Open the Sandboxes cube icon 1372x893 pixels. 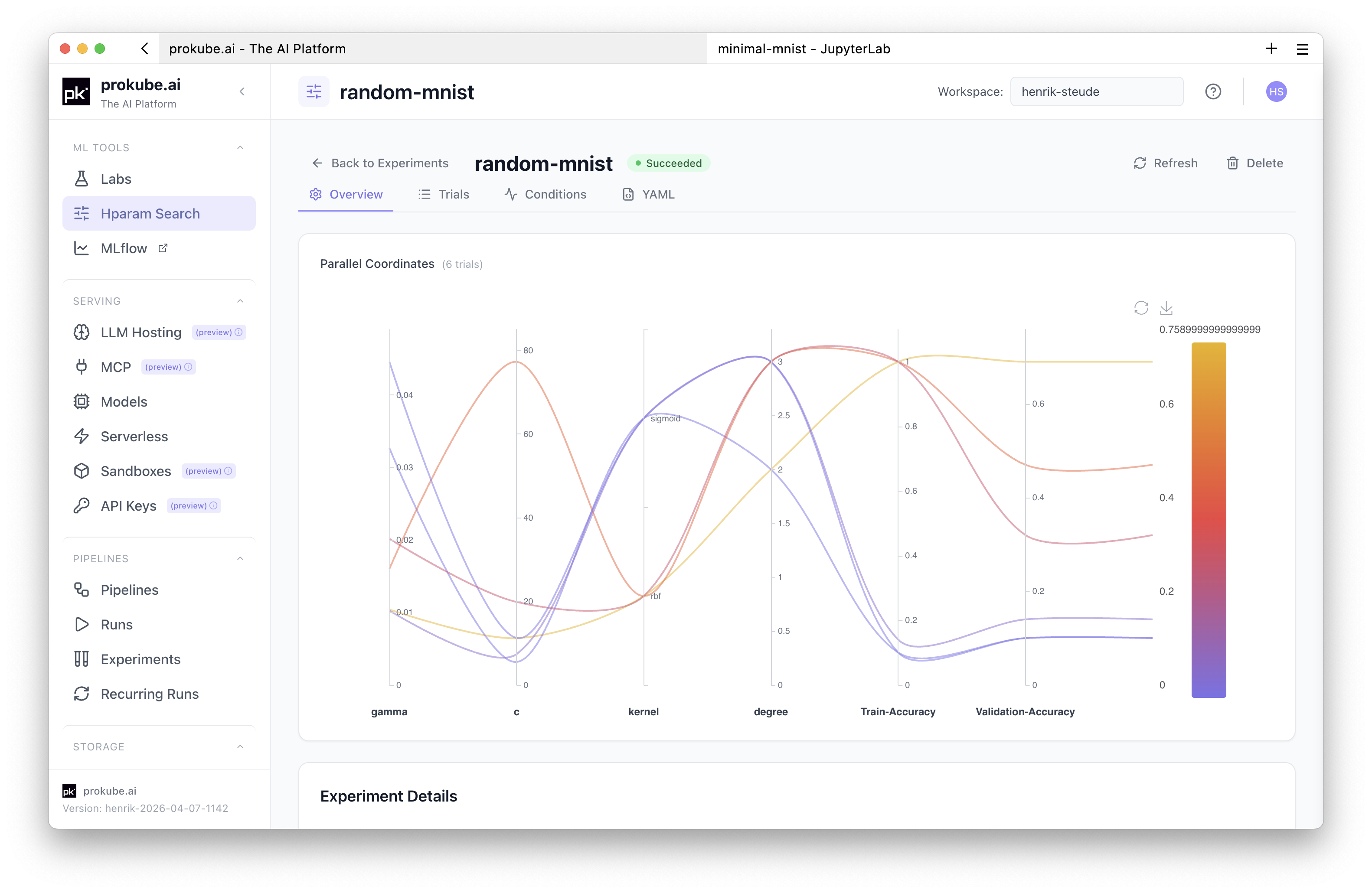[81, 471]
